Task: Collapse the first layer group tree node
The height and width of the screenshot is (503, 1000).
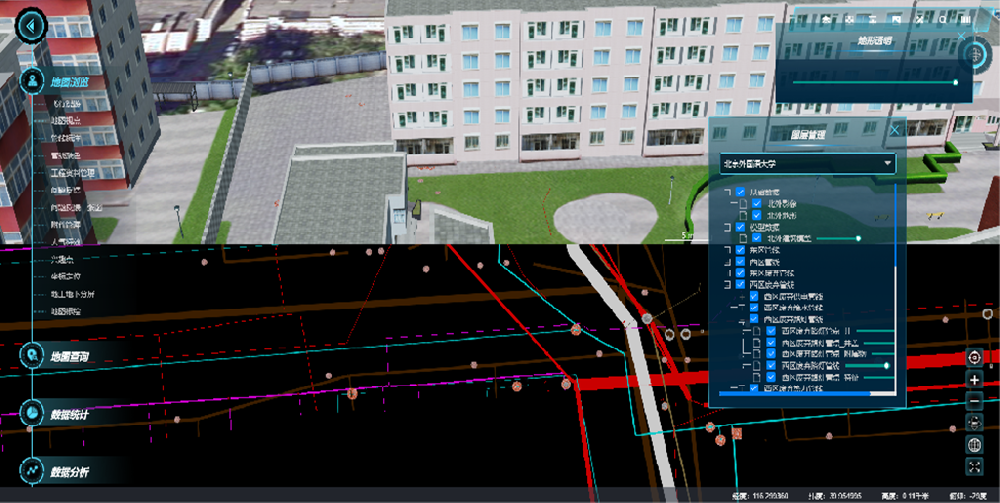Action: click(727, 191)
